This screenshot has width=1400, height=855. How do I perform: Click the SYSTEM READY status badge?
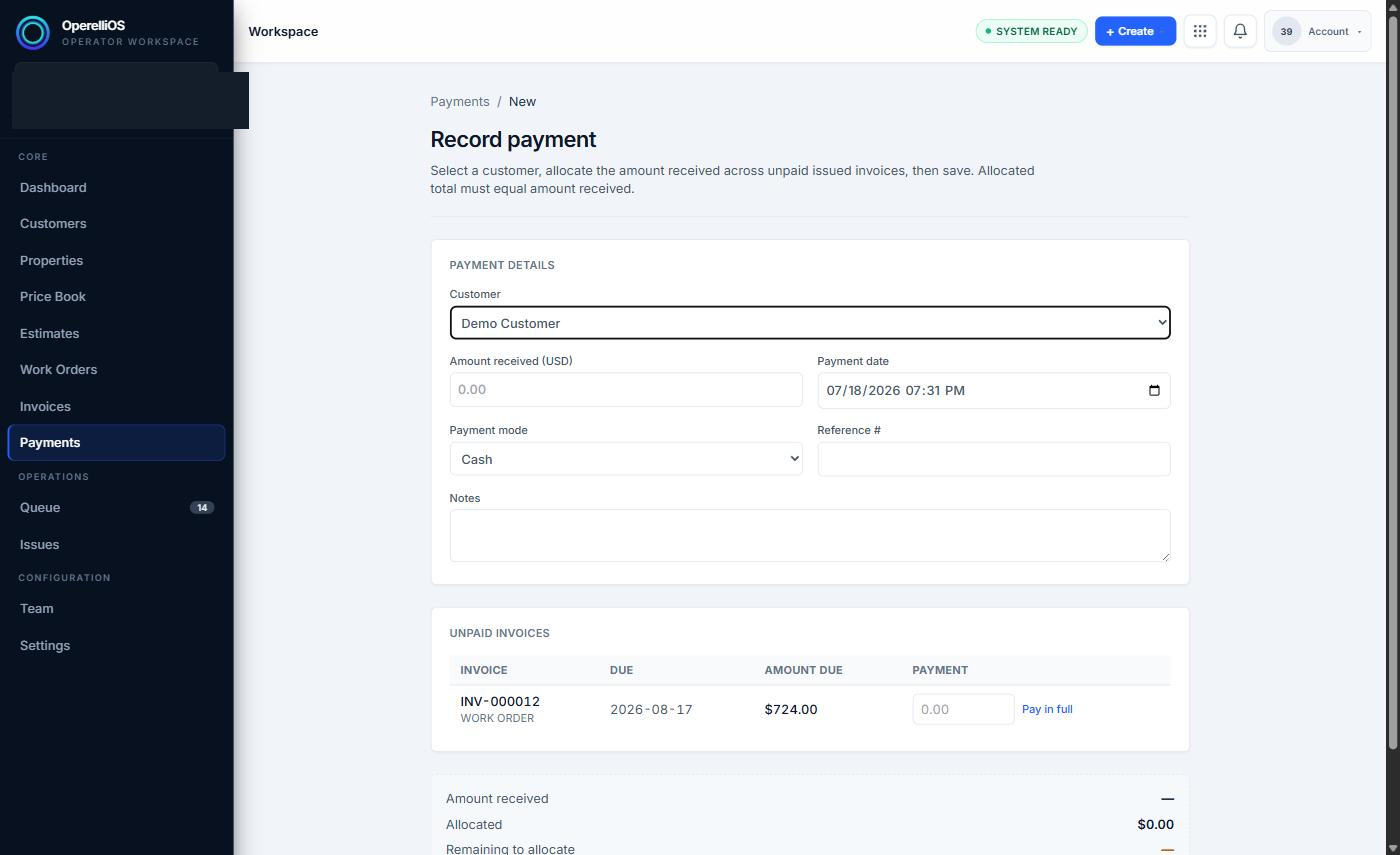[1031, 31]
